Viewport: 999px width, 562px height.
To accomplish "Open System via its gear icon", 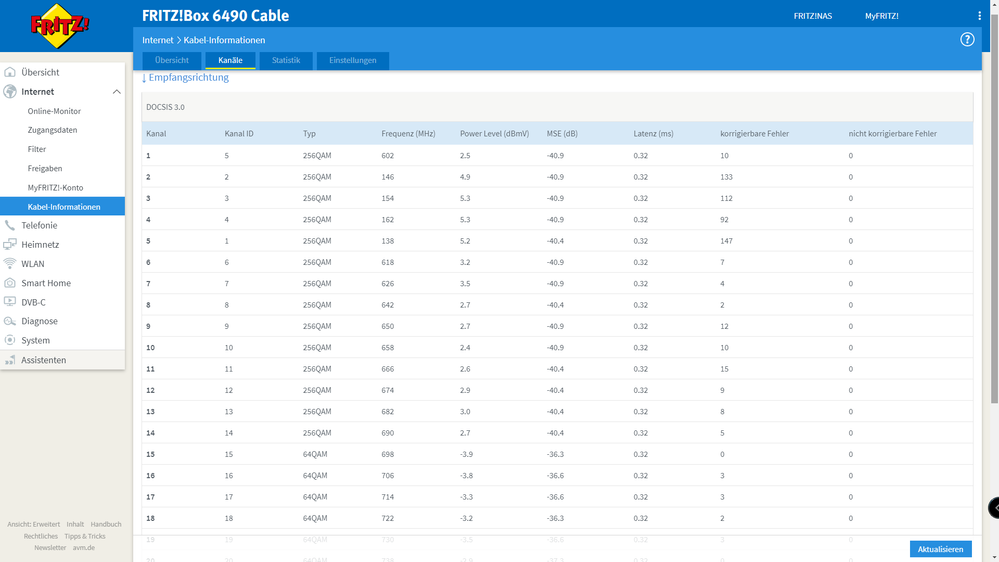I will point(11,340).
